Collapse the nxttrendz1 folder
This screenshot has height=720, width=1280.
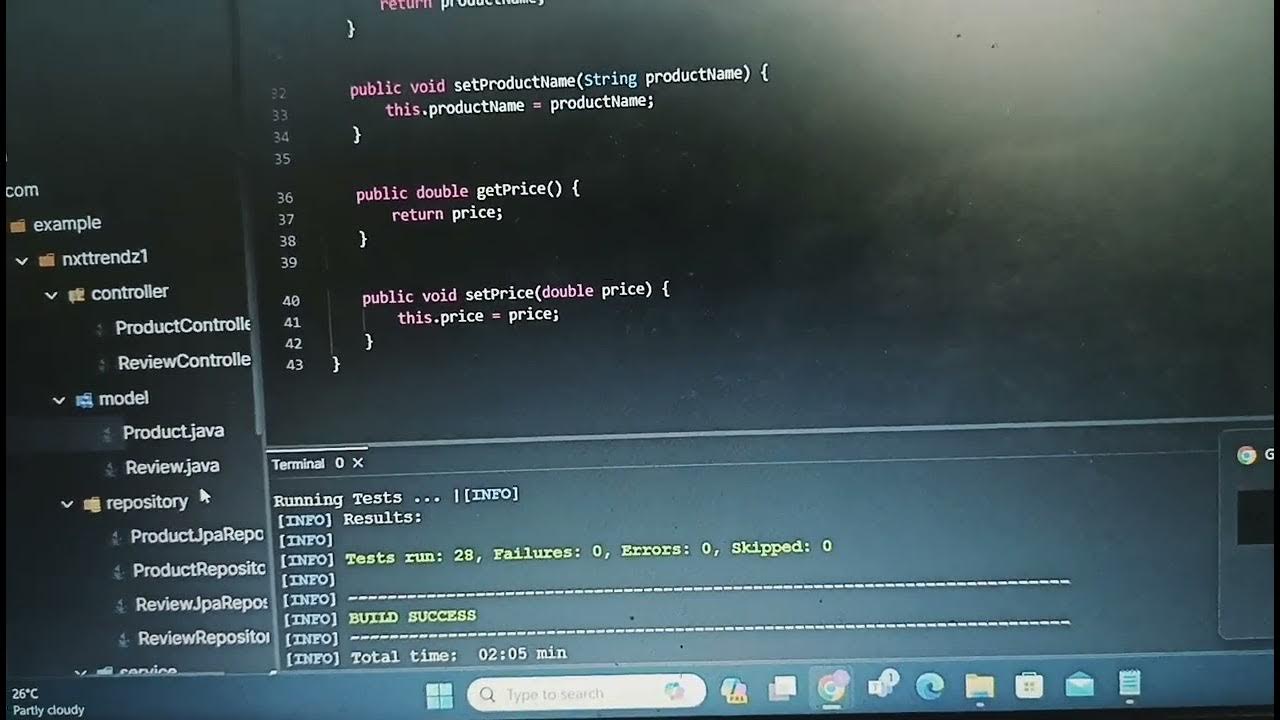pos(22,261)
